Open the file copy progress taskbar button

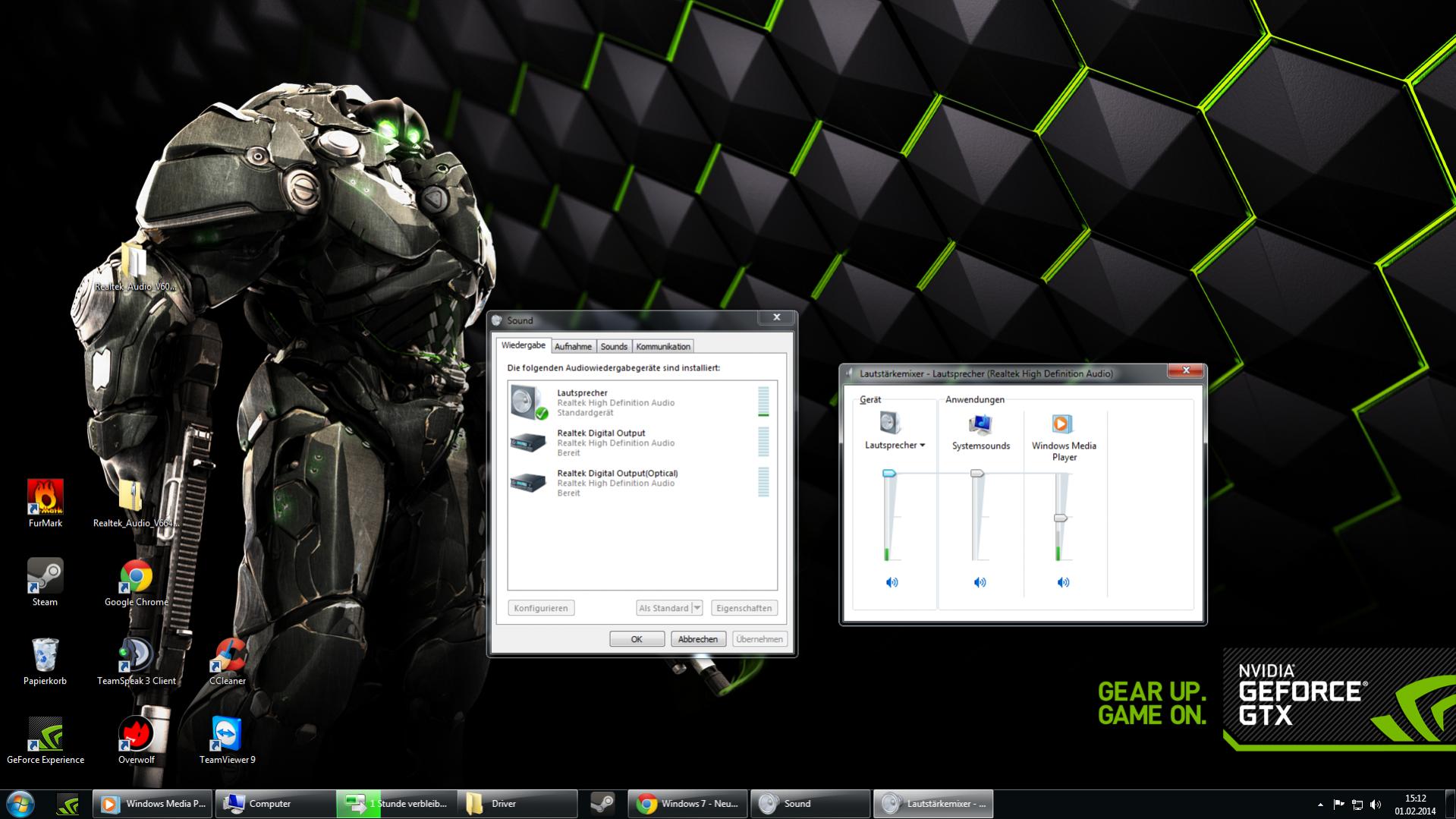397,804
